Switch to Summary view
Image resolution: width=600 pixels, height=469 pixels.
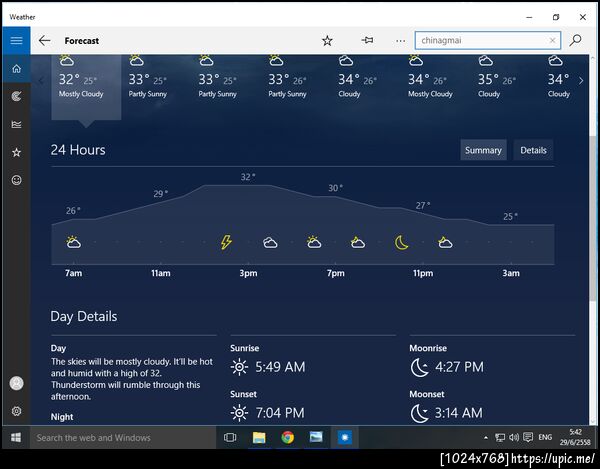483,150
